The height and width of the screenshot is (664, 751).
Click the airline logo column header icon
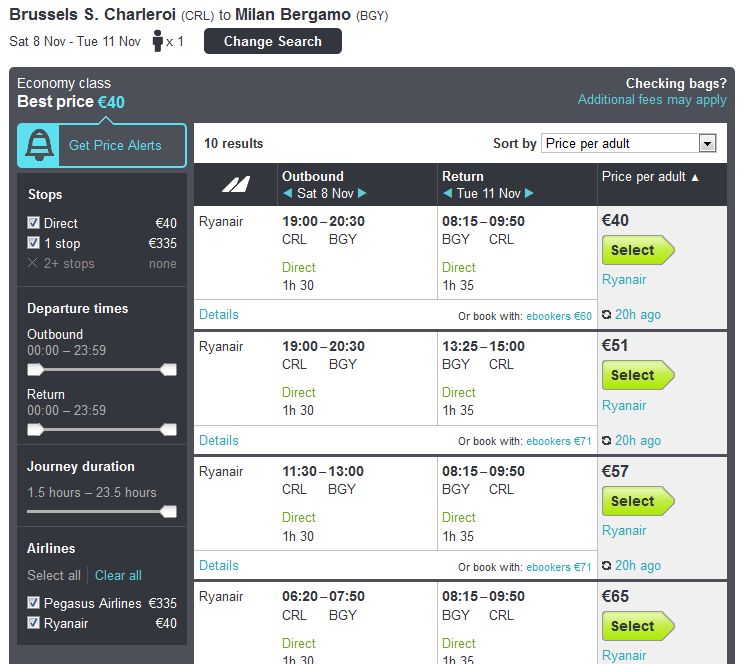click(x=236, y=184)
